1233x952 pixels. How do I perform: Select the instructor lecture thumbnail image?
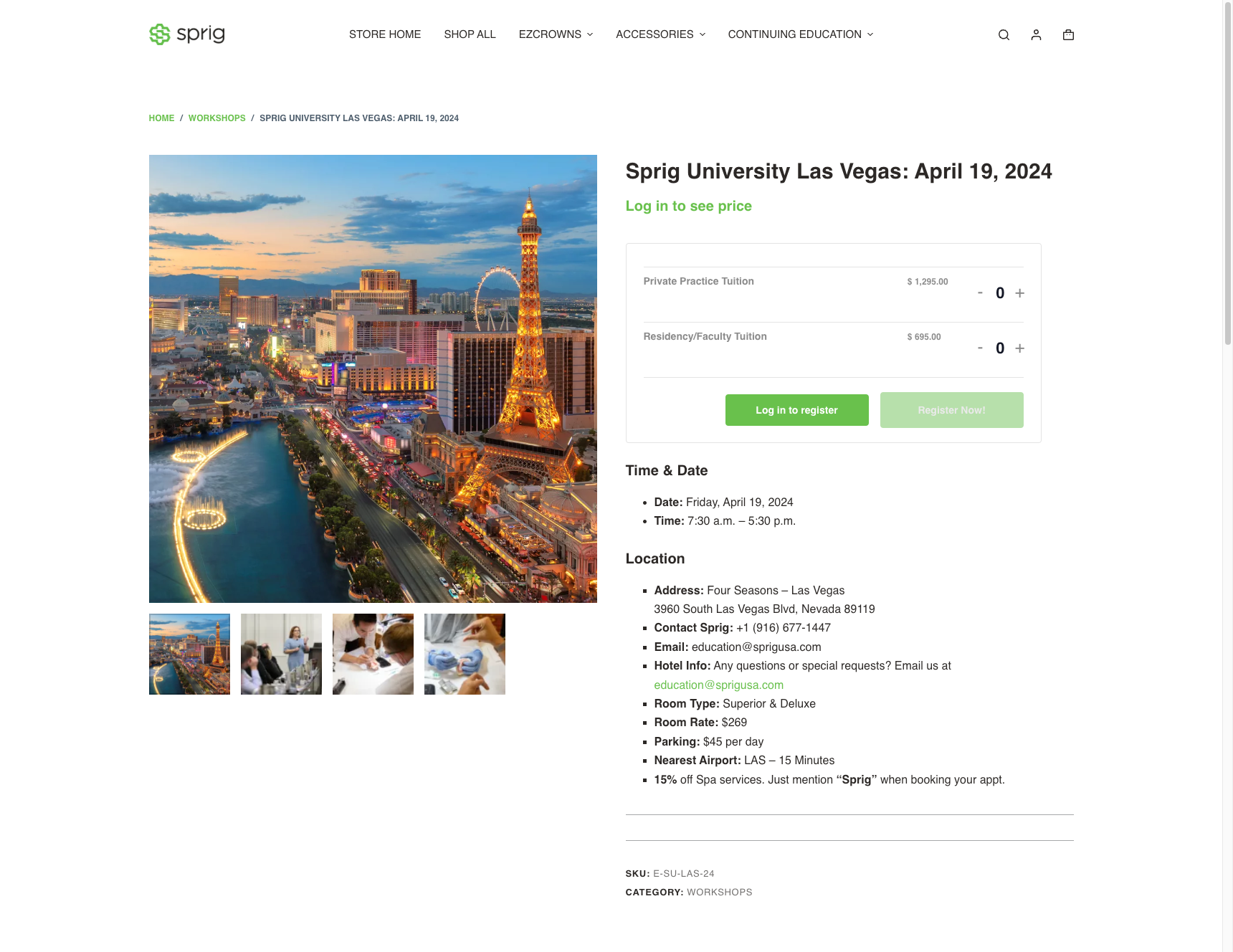[x=281, y=654]
